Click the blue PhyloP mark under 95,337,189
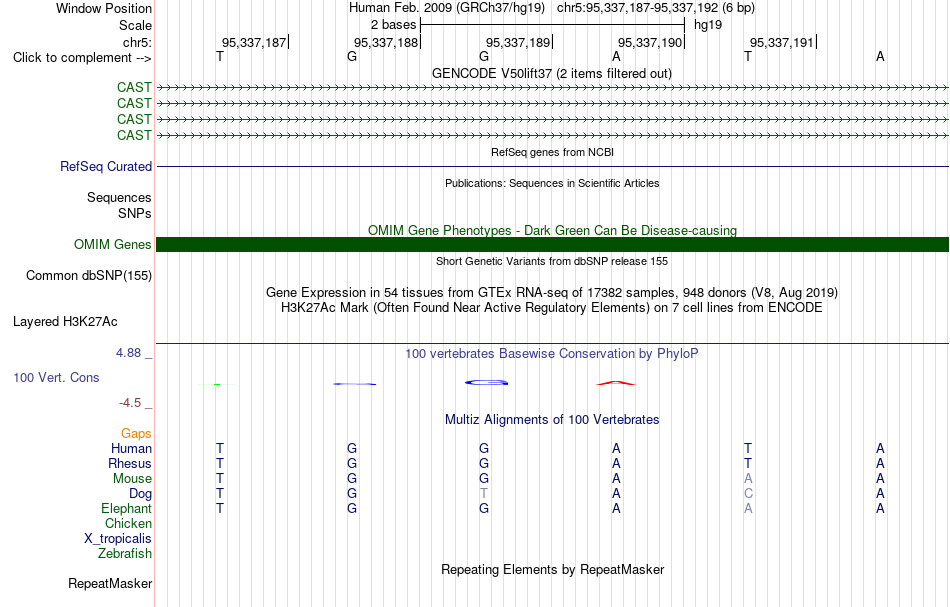This screenshot has height=607, width=950. point(487,382)
